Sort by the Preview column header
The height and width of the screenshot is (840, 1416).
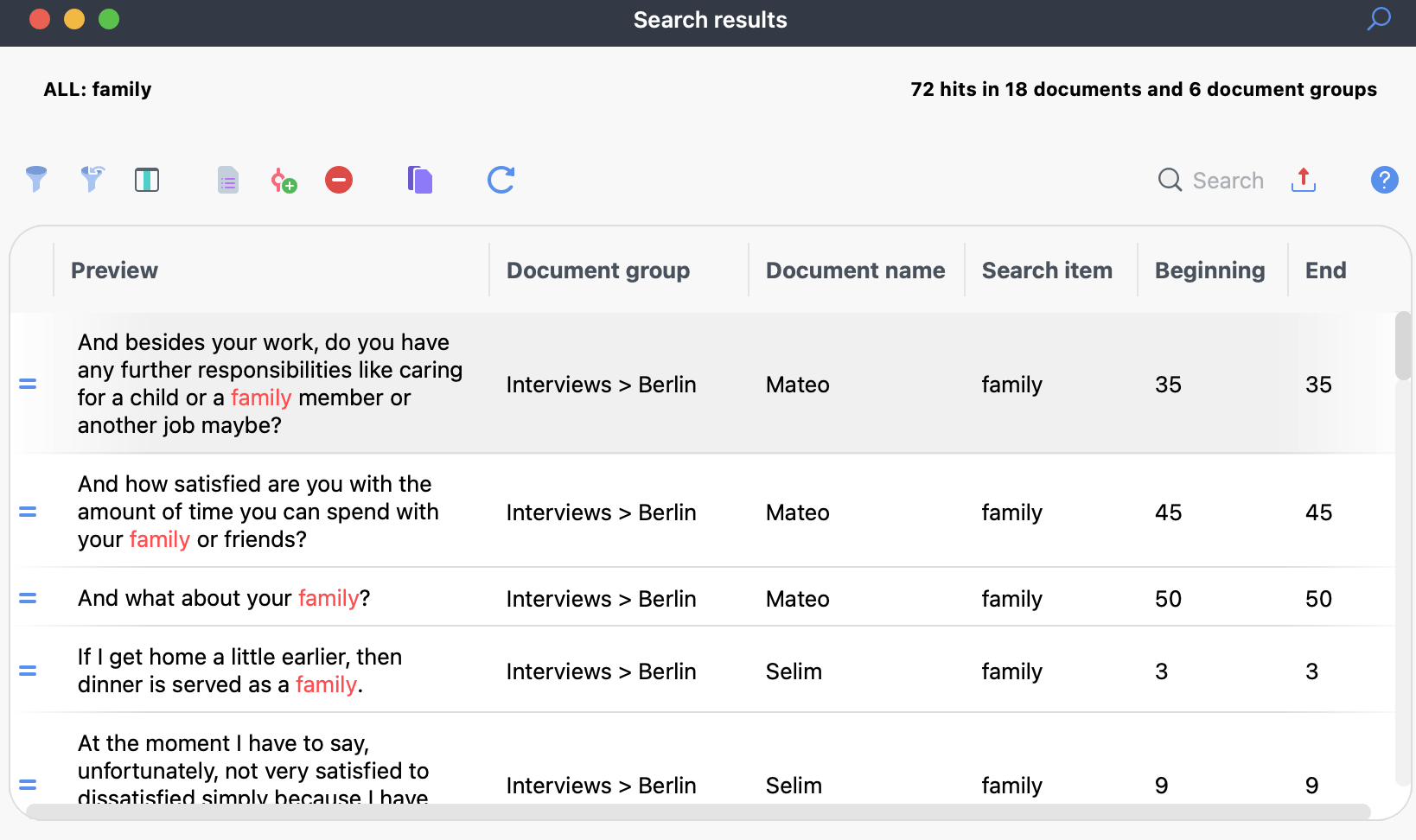[x=114, y=270]
